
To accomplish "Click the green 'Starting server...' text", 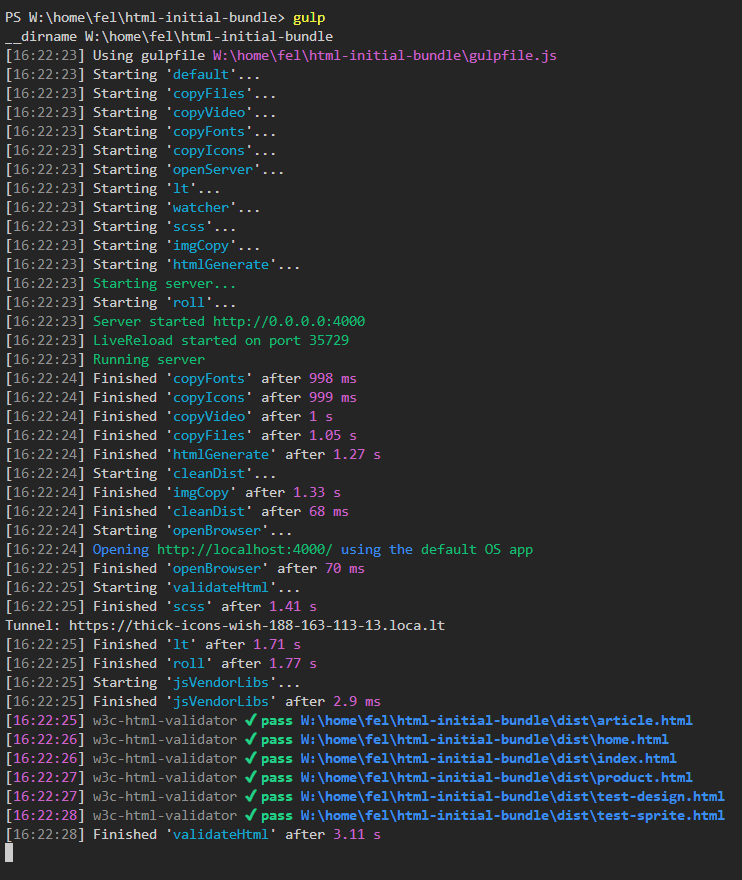I will click(x=164, y=283).
